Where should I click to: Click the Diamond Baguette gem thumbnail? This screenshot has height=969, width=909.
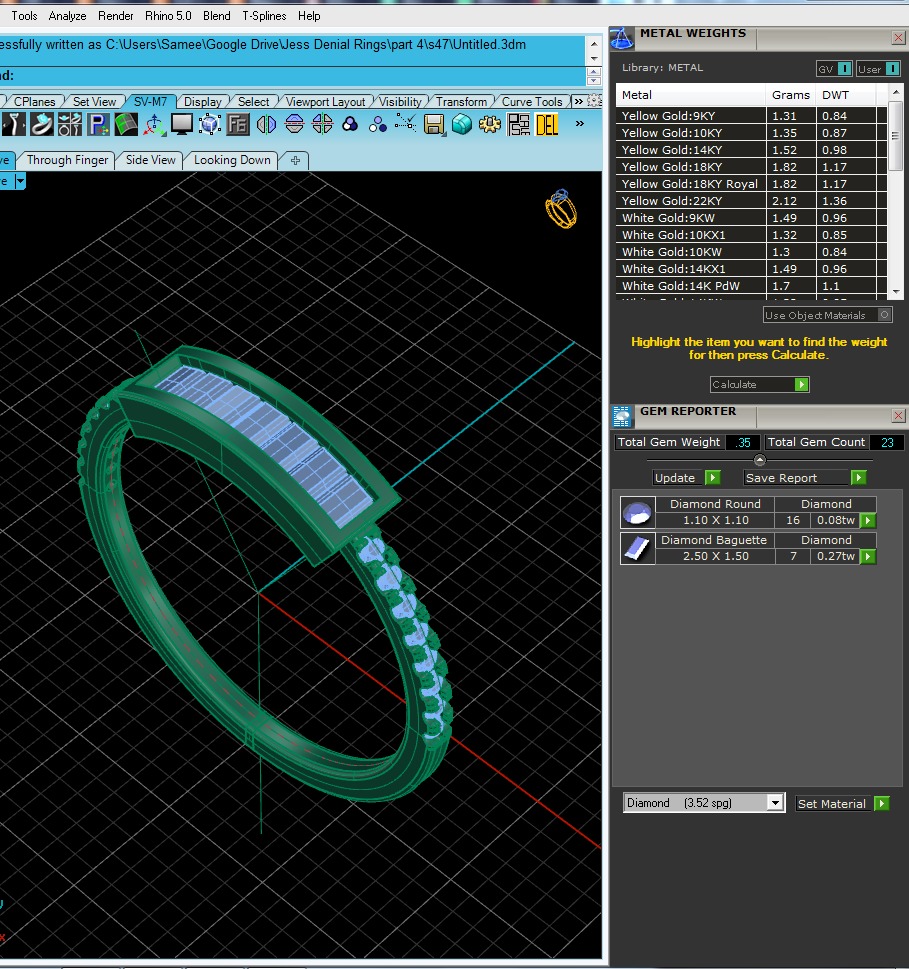(x=638, y=548)
